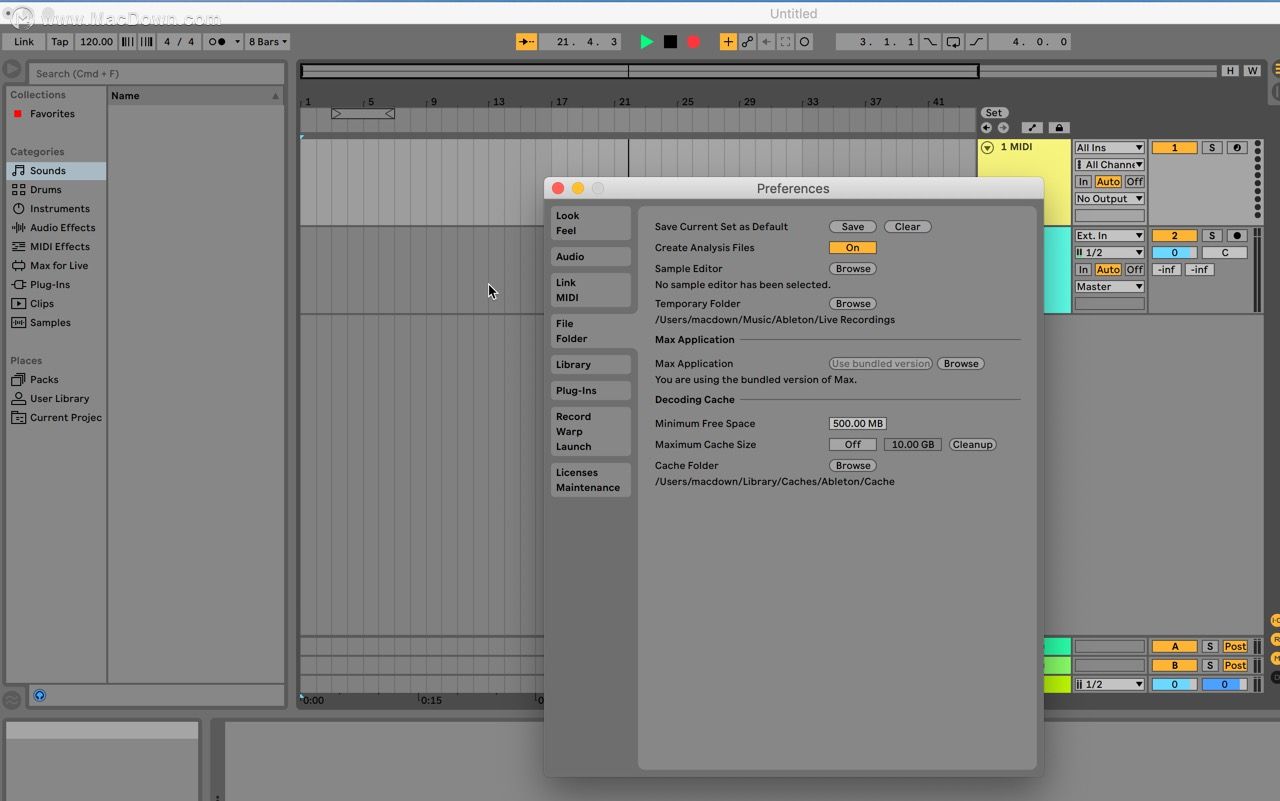This screenshot has height=801, width=1280.
Task: Switch to the Audio preferences tab
Action: (590, 257)
